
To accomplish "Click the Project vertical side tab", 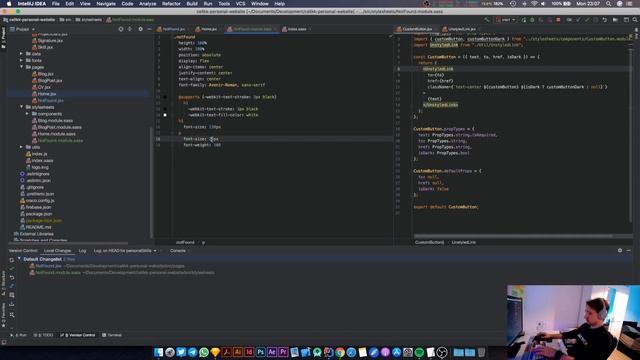I will 3,38.
